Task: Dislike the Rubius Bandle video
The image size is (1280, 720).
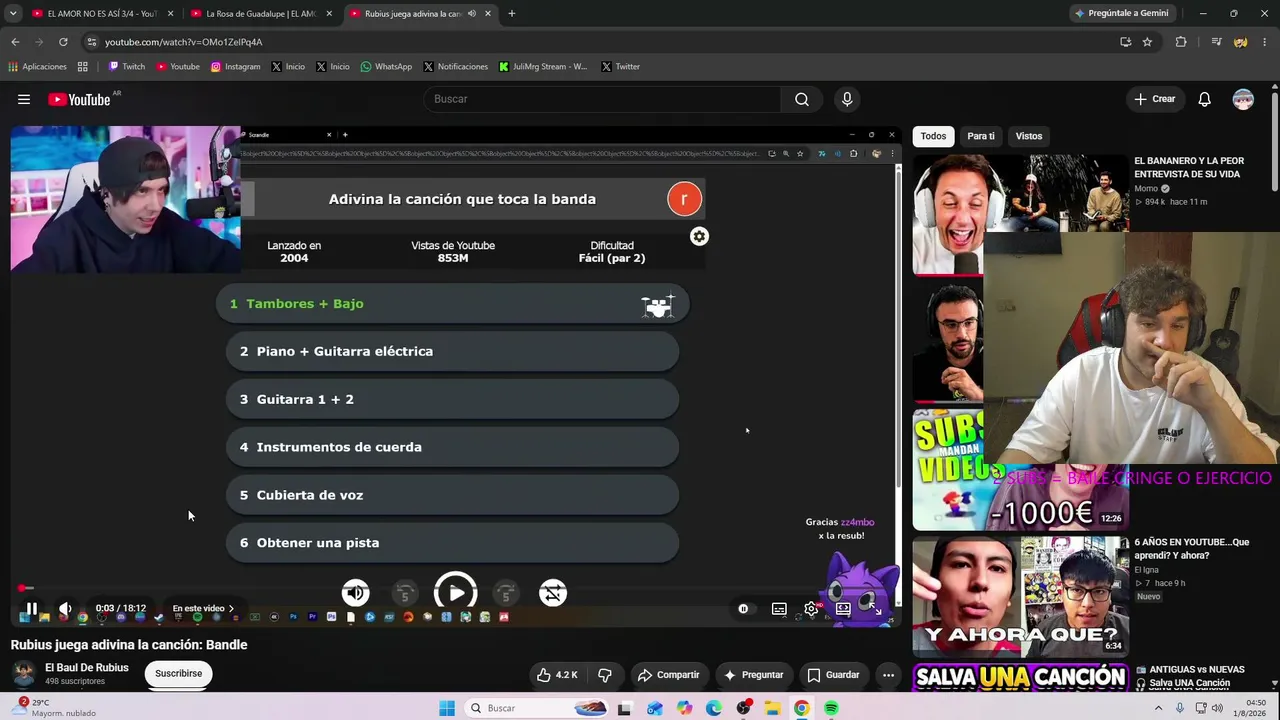Action: [x=604, y=675]
